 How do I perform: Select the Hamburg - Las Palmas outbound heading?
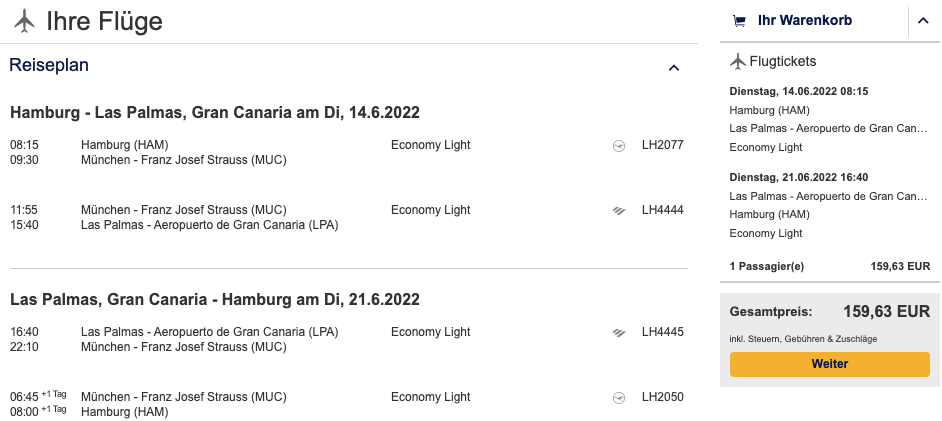coord(214,111)
